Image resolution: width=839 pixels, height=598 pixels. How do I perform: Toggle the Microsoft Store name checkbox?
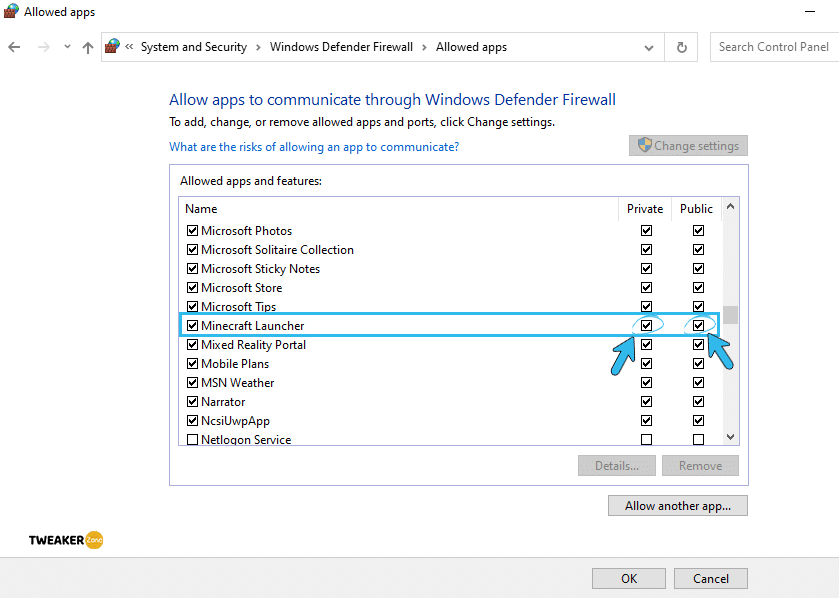[x=193, y=288]
